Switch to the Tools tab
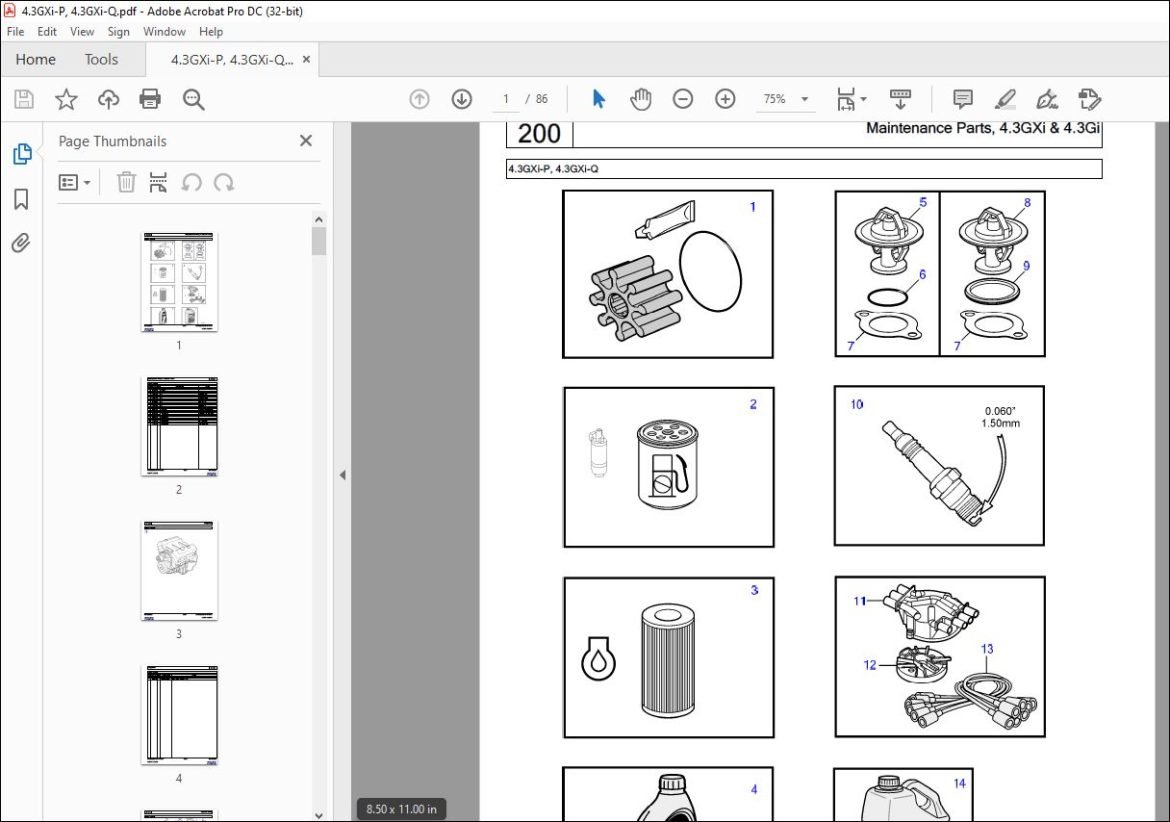The width and height of the screenshot is (1170, 822). point(101,60)
